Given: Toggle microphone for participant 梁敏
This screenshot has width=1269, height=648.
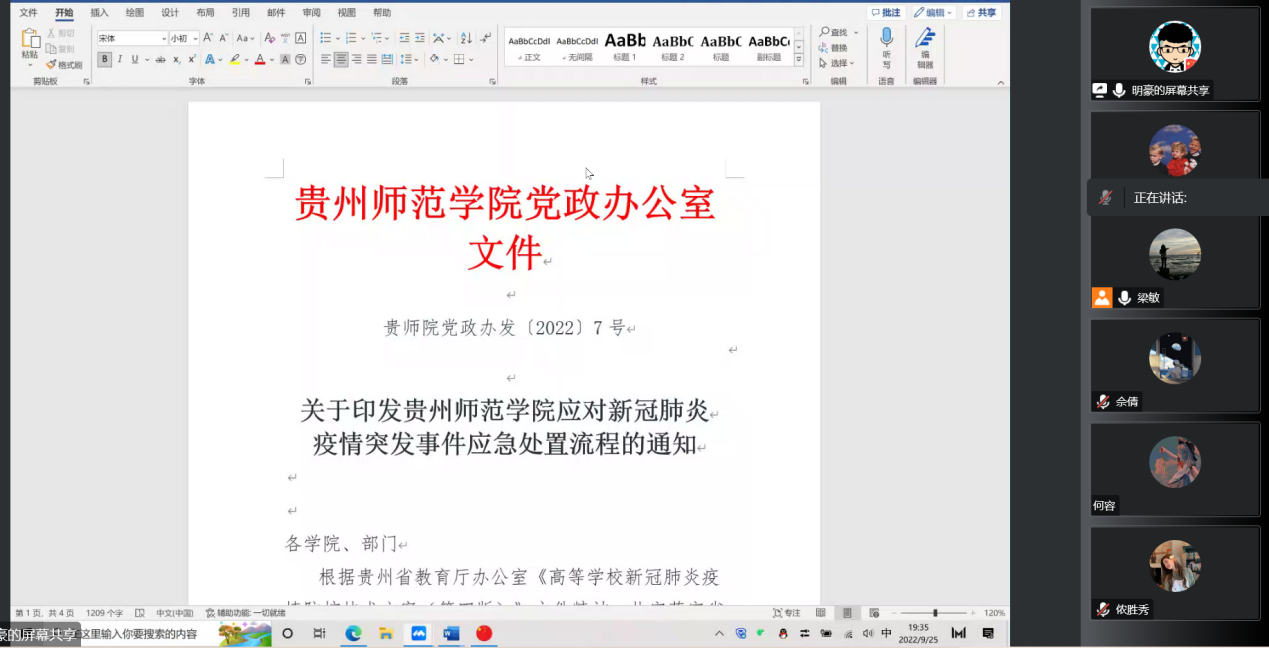Looking at the screenshot, I should (x=1124, y=298).
